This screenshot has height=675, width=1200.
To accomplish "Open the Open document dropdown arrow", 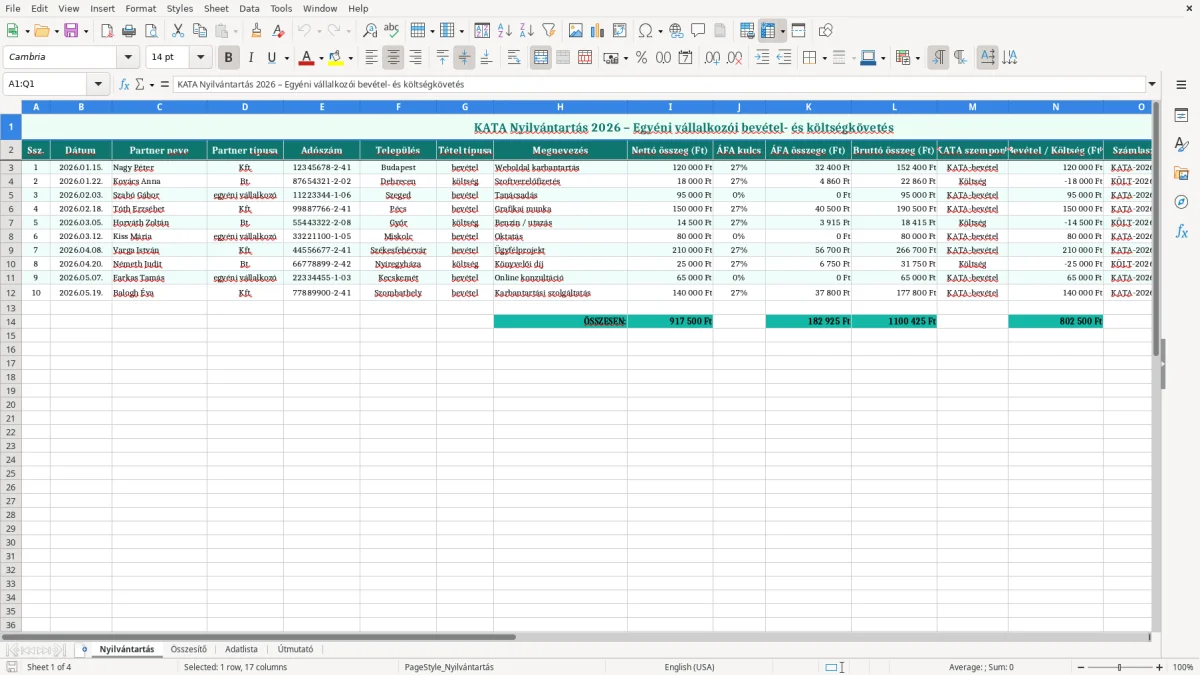I will pyautogui.click(x=57, y=31).
